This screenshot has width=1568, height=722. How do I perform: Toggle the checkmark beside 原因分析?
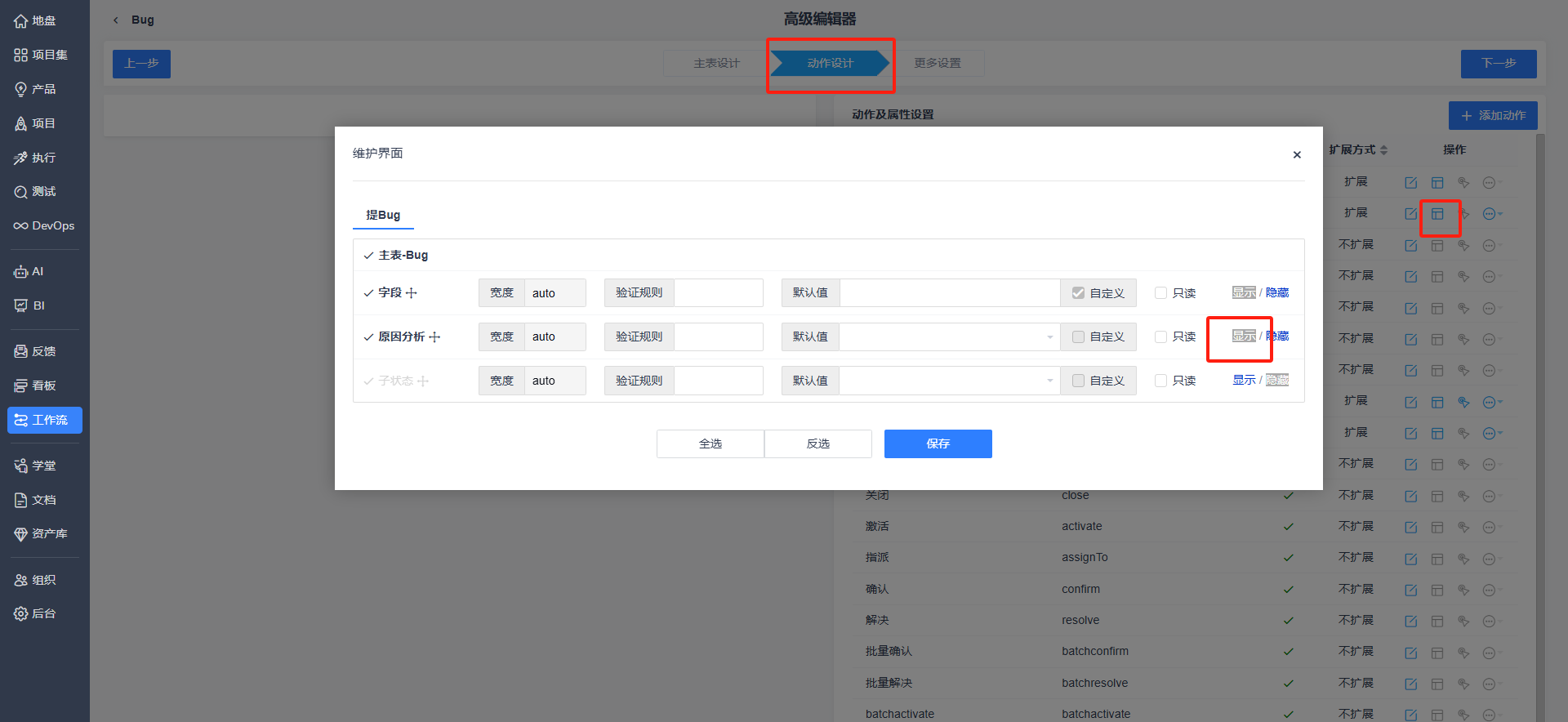[368, 336]
